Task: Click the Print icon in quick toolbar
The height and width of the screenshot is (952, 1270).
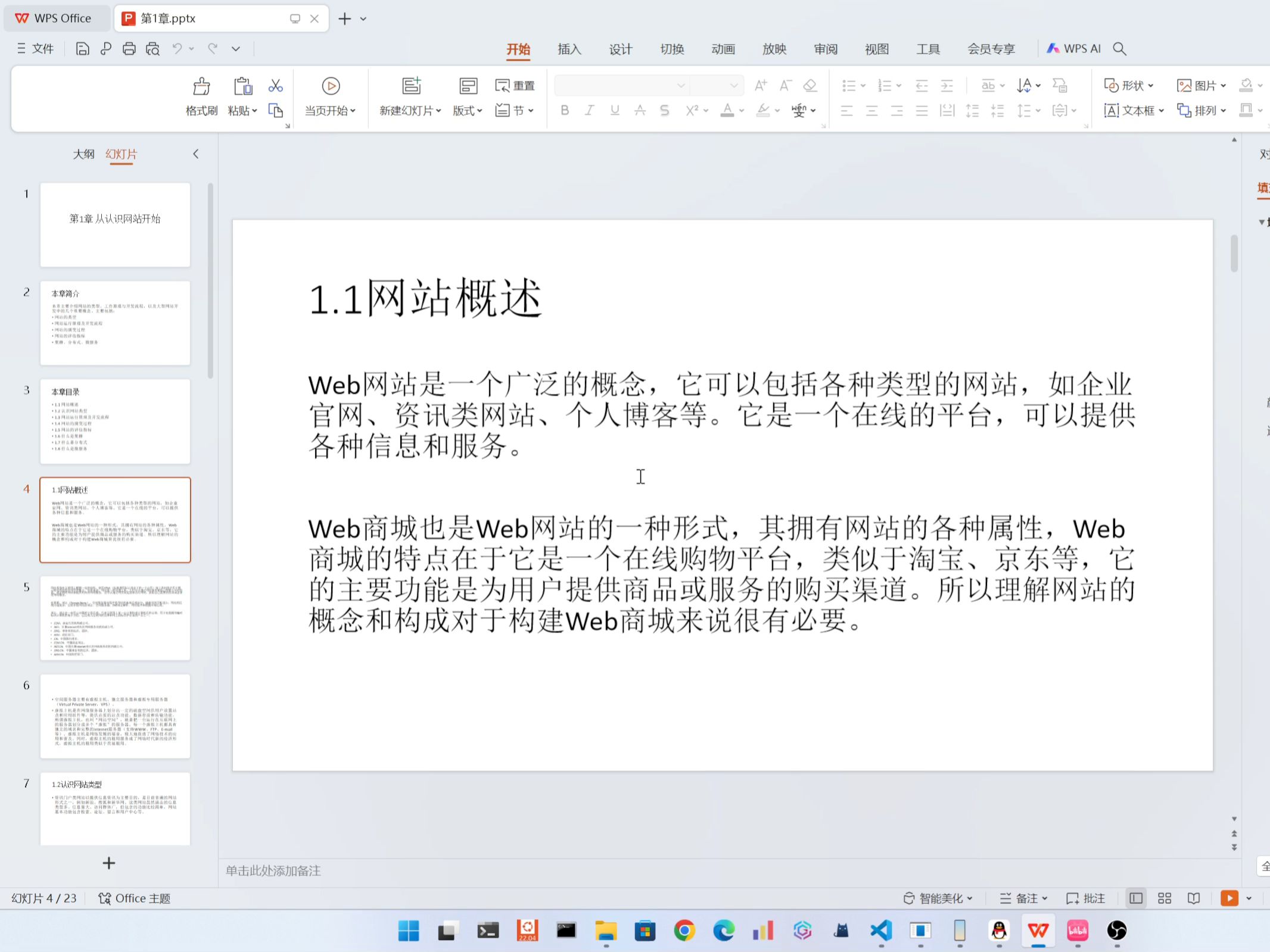Action: 129,49
